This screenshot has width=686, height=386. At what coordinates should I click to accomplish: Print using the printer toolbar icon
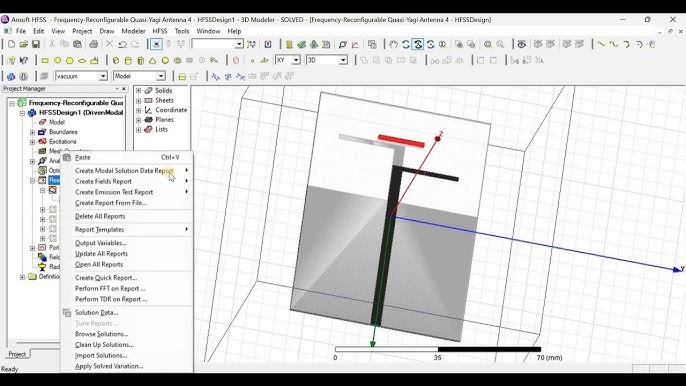click(x=94, y=44)
